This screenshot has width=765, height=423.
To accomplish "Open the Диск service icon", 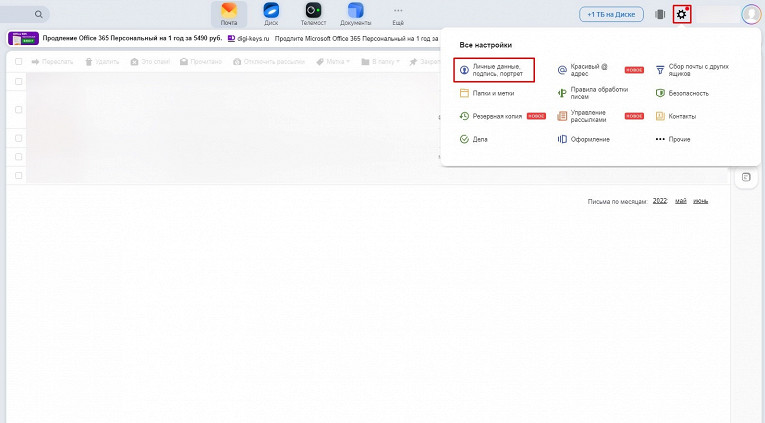I will point(271,14).
